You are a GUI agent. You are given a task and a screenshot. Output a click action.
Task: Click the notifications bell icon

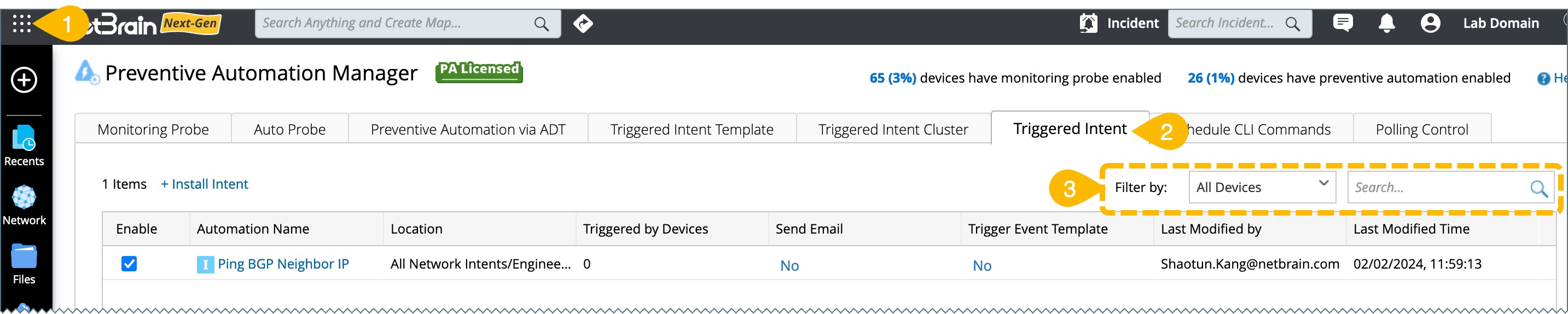[1386, 23]
